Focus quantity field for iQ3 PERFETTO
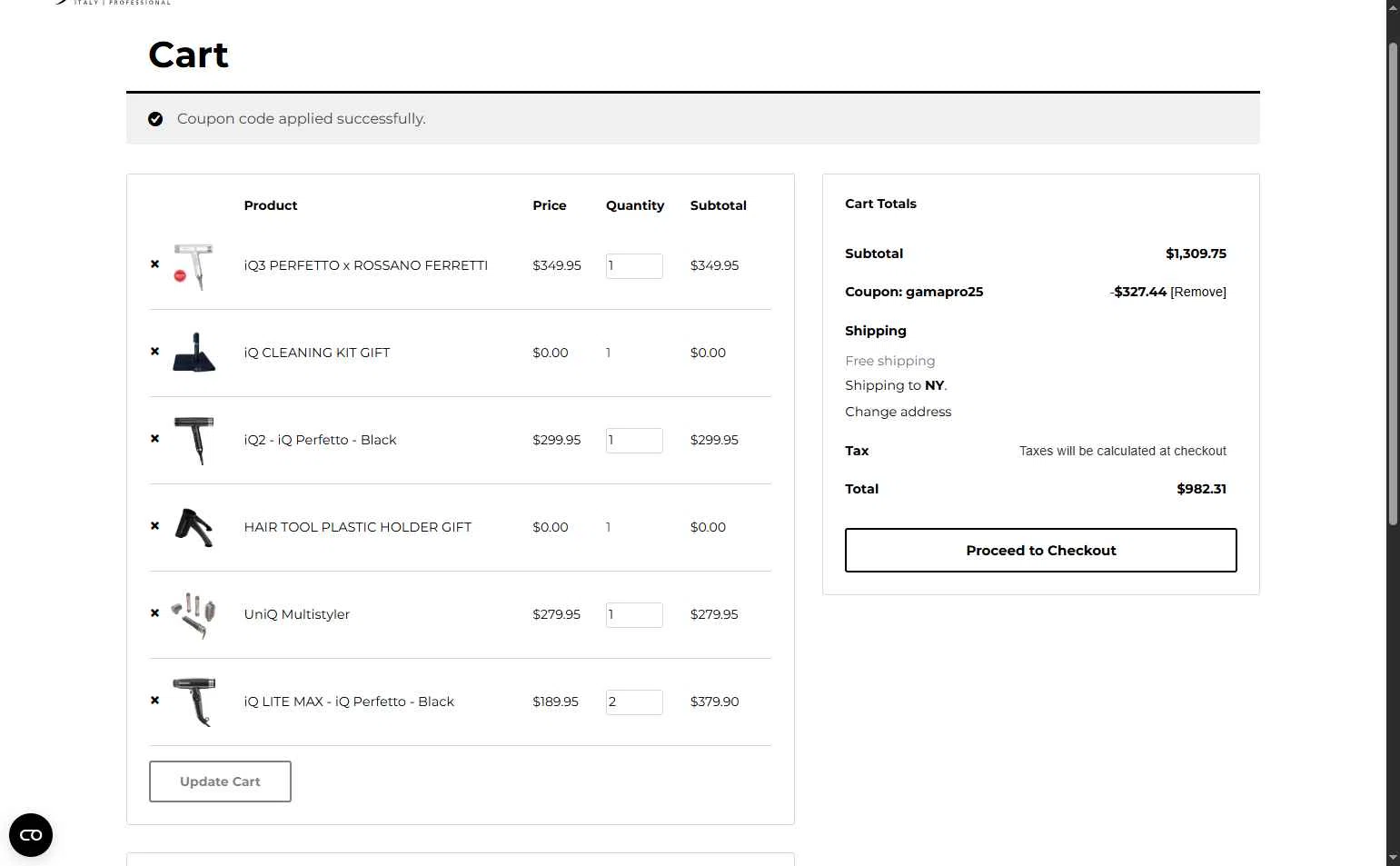 pos(634,265)
